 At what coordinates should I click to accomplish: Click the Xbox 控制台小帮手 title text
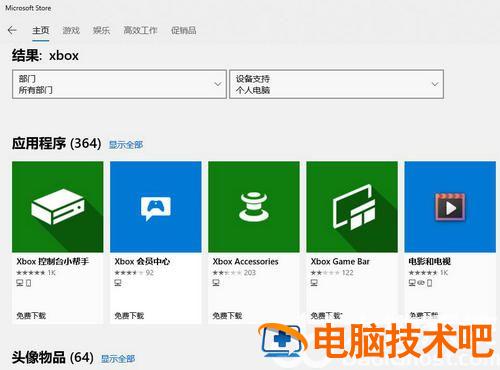pyautogui.click(x=53, y=261)
